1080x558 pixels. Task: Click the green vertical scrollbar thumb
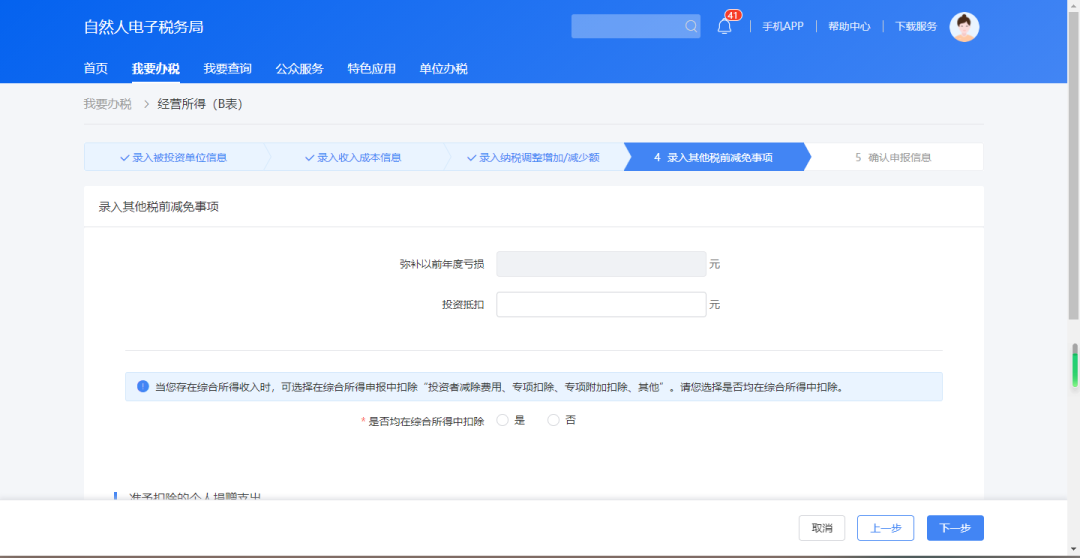click(x=1075, y=367)
